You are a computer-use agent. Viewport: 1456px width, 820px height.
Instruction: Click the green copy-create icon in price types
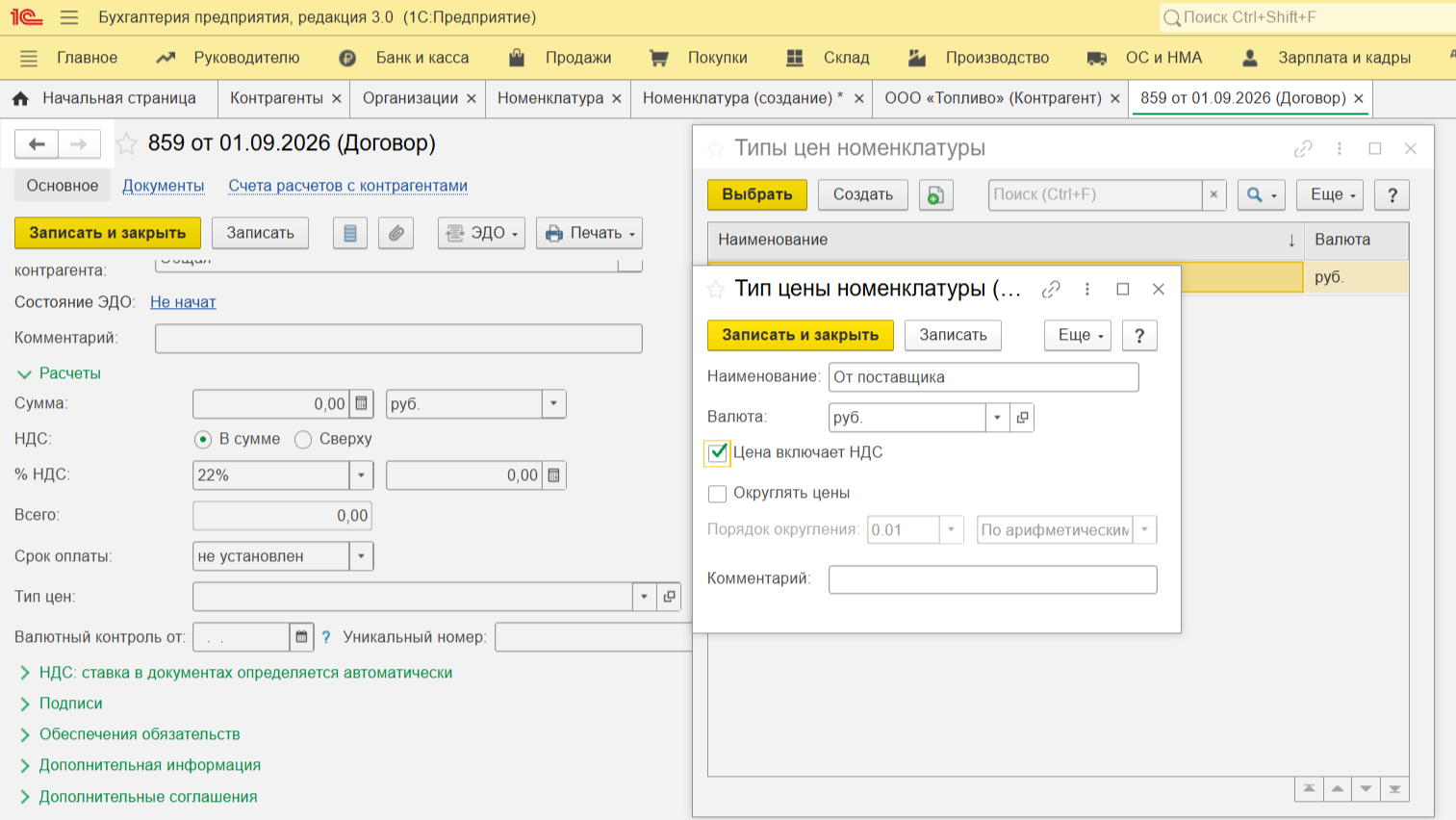(x=935, y=194)
